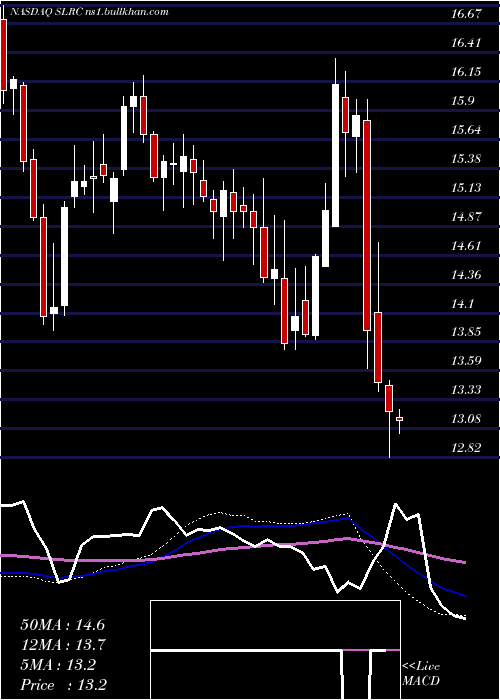
Task: Click the NASDAQ SLRC ns1.bullkhan.com header text
Action: [88, 12]
